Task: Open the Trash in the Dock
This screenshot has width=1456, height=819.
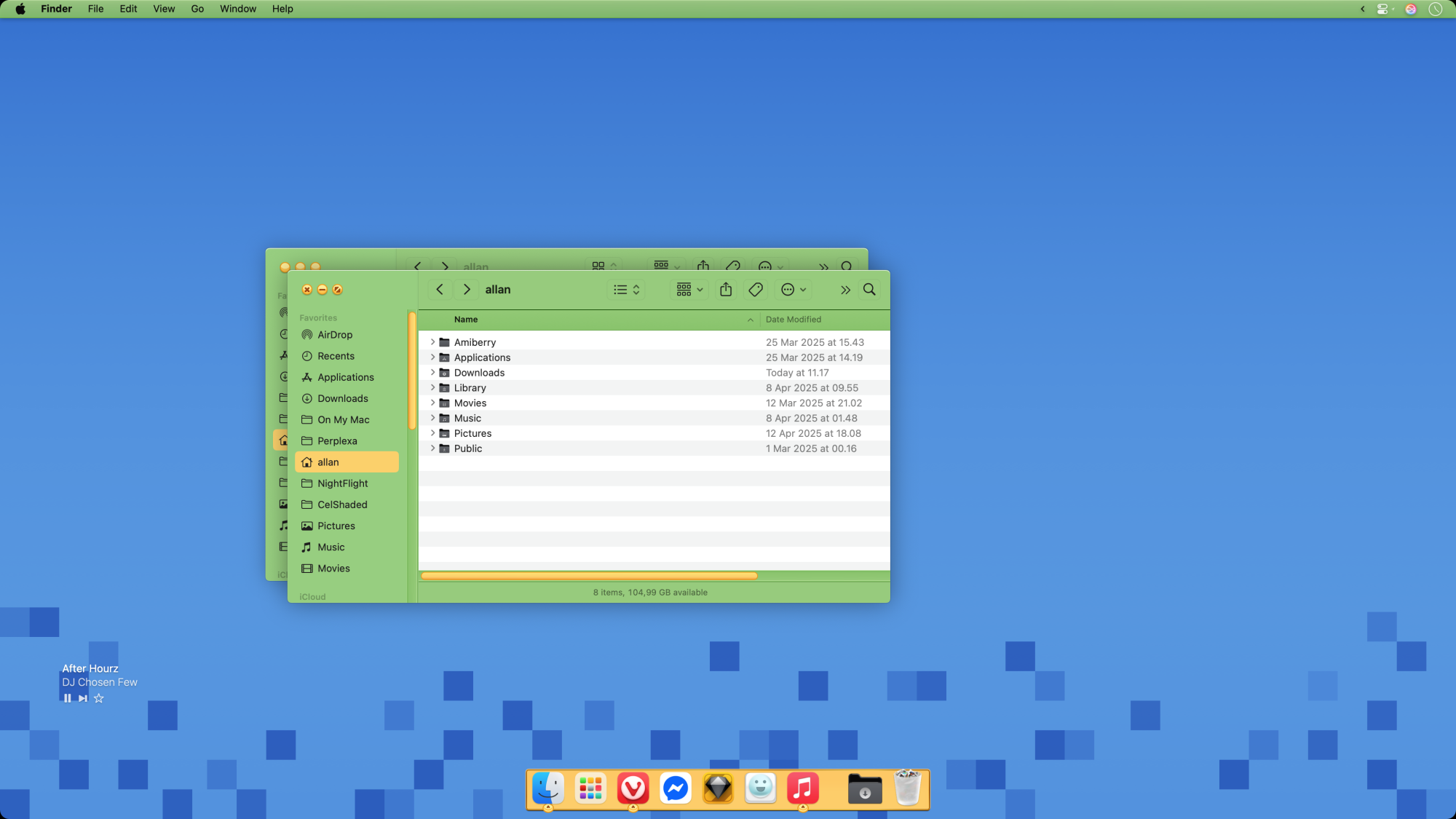Action: [907, 788]
